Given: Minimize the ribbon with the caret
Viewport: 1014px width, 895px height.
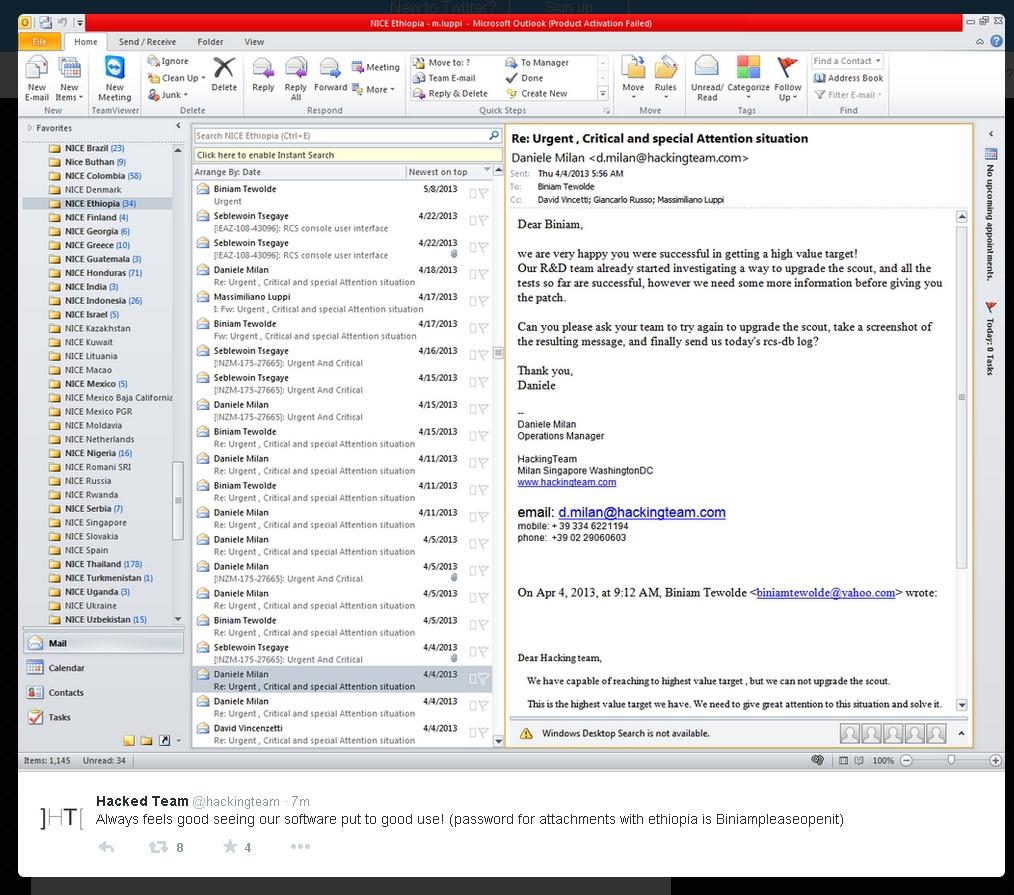Looking at the screenshot, I should (x=980, y=41).
